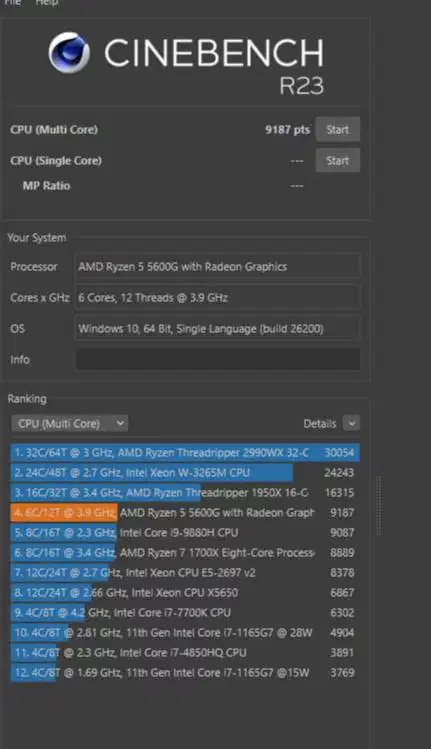Screen dimensions: 431x749
Task: Open the File menu
Action: pos(13,2)
